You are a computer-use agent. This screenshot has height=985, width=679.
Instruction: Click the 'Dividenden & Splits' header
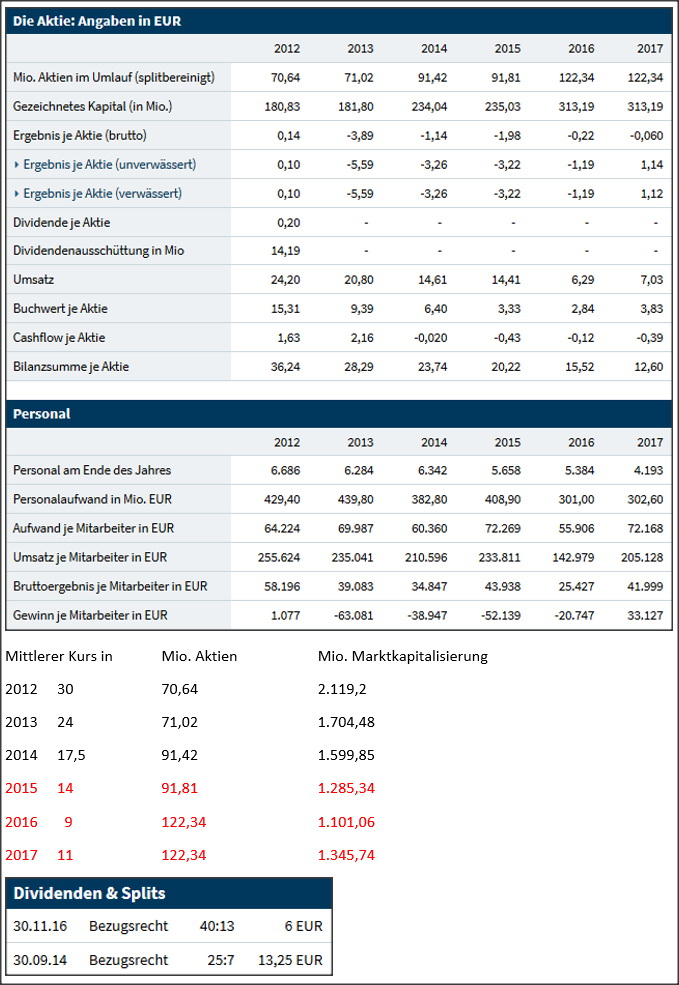click(x=89, y=893)
